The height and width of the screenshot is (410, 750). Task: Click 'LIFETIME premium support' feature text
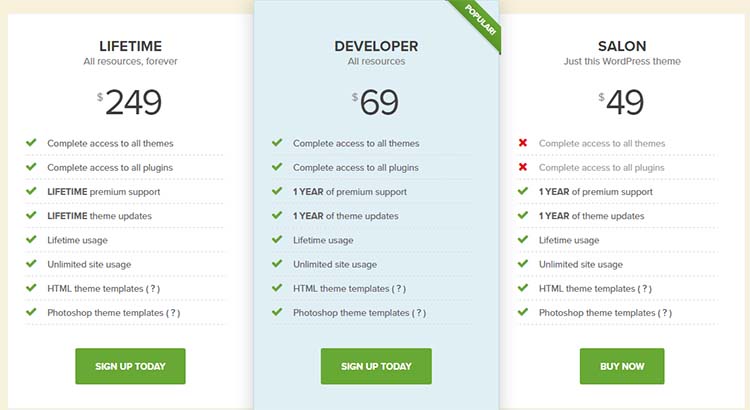pos(104,192)
